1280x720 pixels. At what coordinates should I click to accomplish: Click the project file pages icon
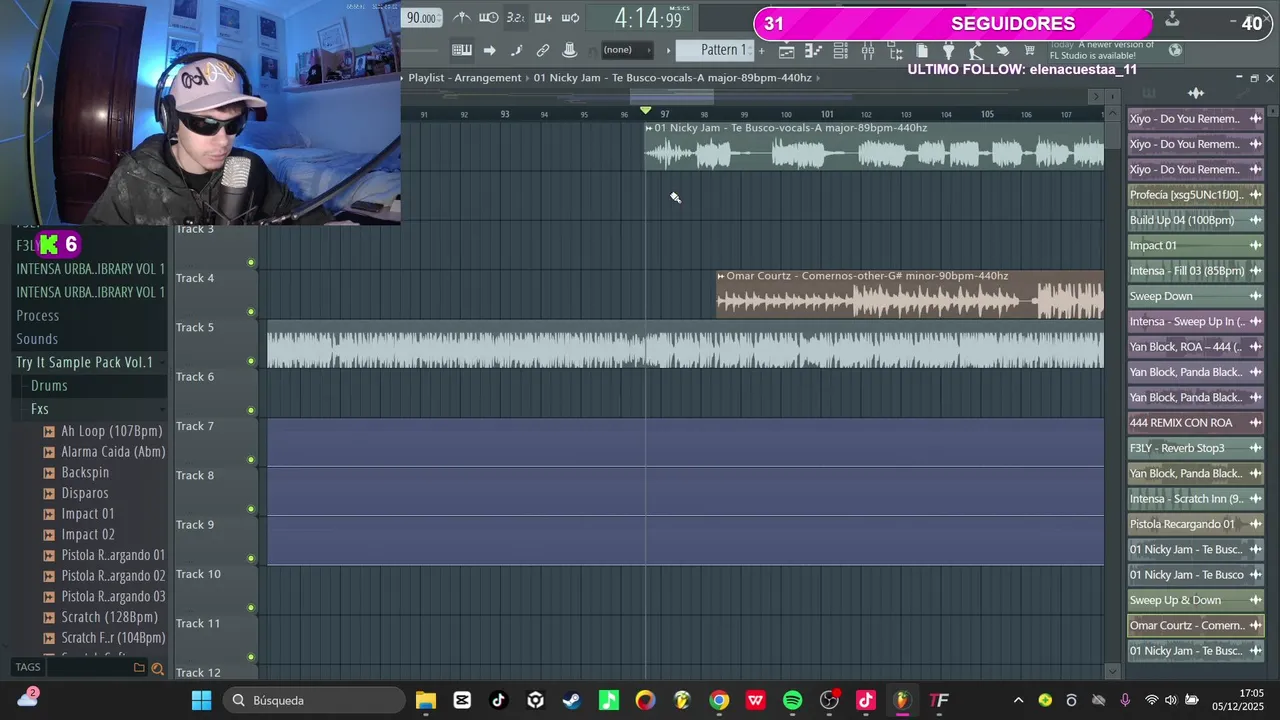[922, 50]
